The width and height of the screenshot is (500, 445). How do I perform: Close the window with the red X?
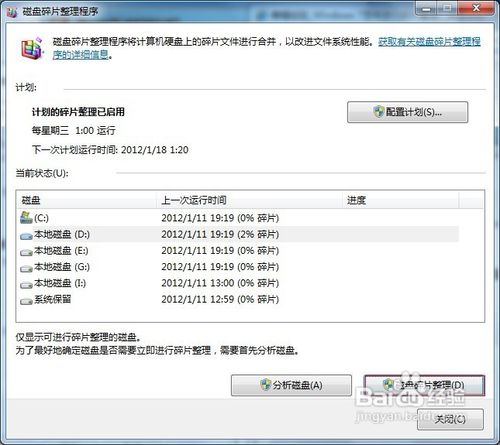[x=476, y=9]
